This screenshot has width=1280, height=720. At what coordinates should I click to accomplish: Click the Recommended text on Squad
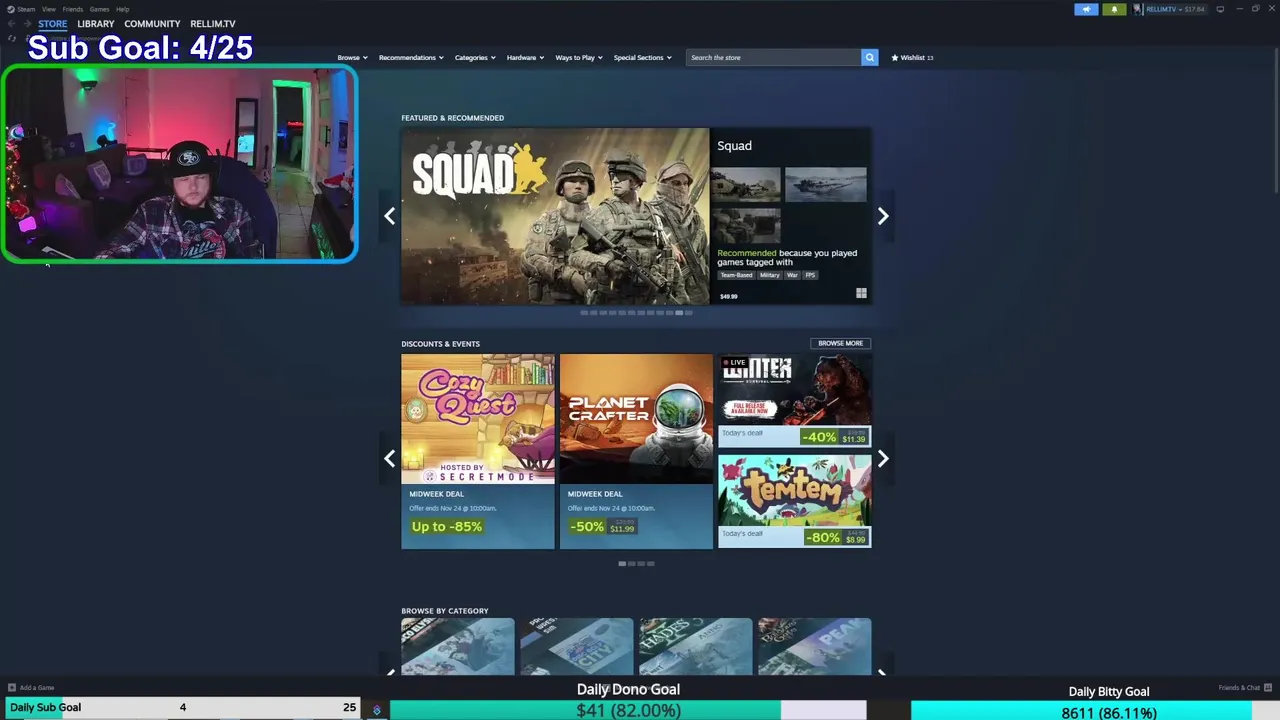click(x=746, y=253)
